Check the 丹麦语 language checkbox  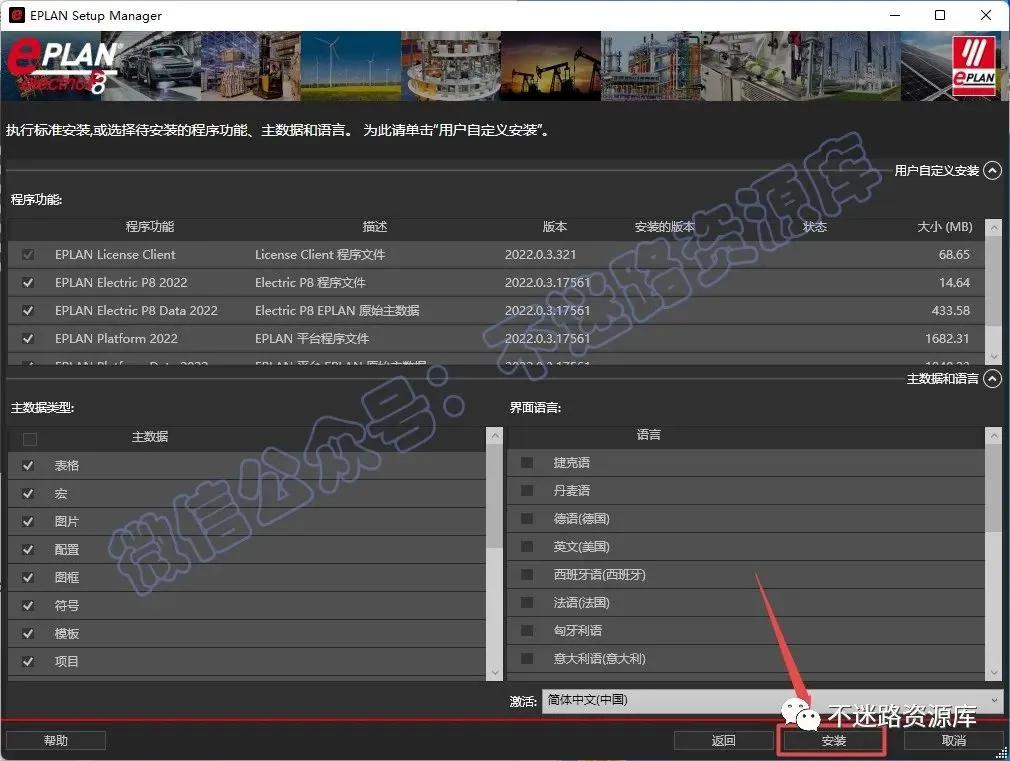click(x=527, y=490)
